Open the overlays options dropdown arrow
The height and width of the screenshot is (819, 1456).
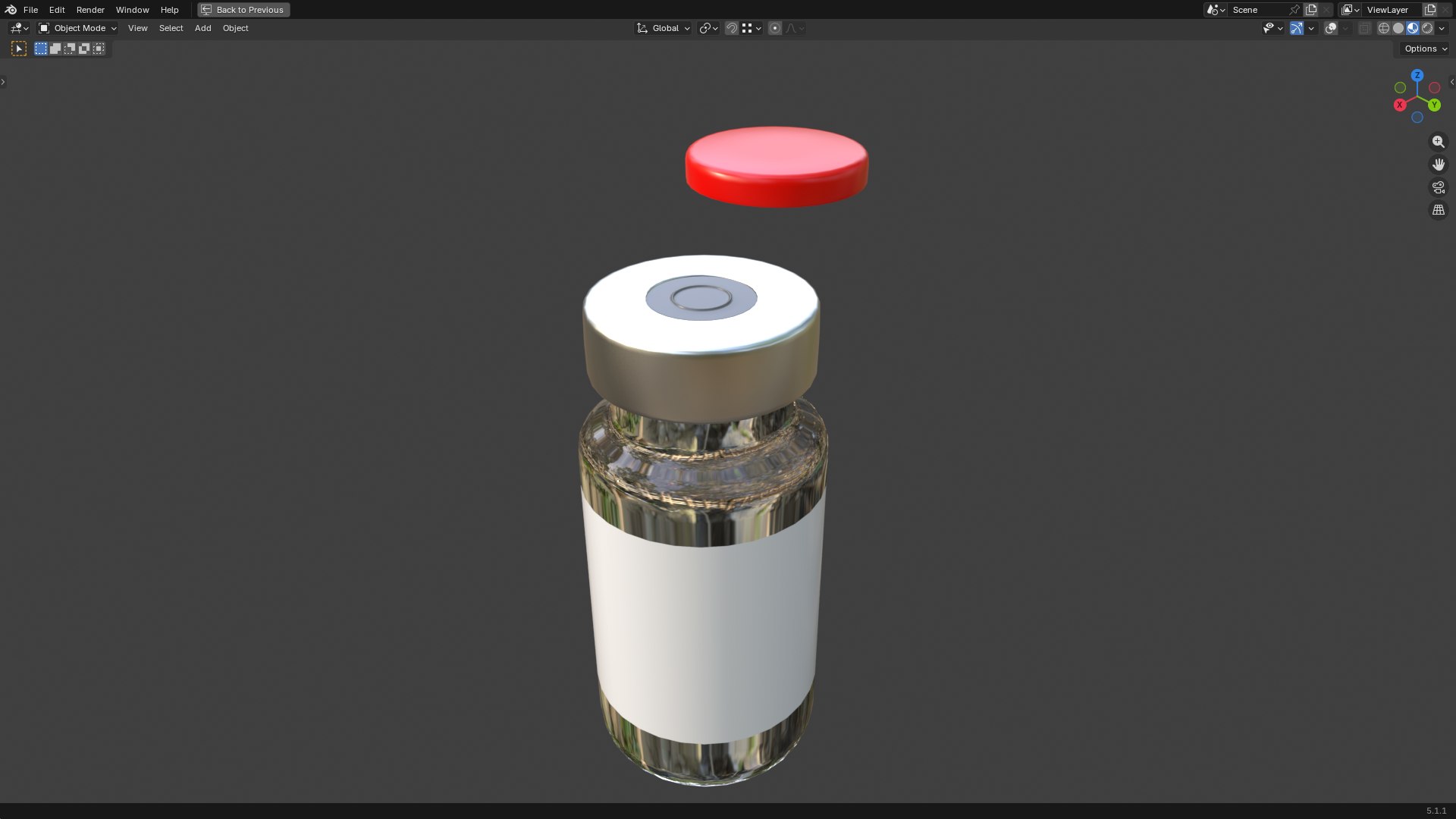point(1345,28)
